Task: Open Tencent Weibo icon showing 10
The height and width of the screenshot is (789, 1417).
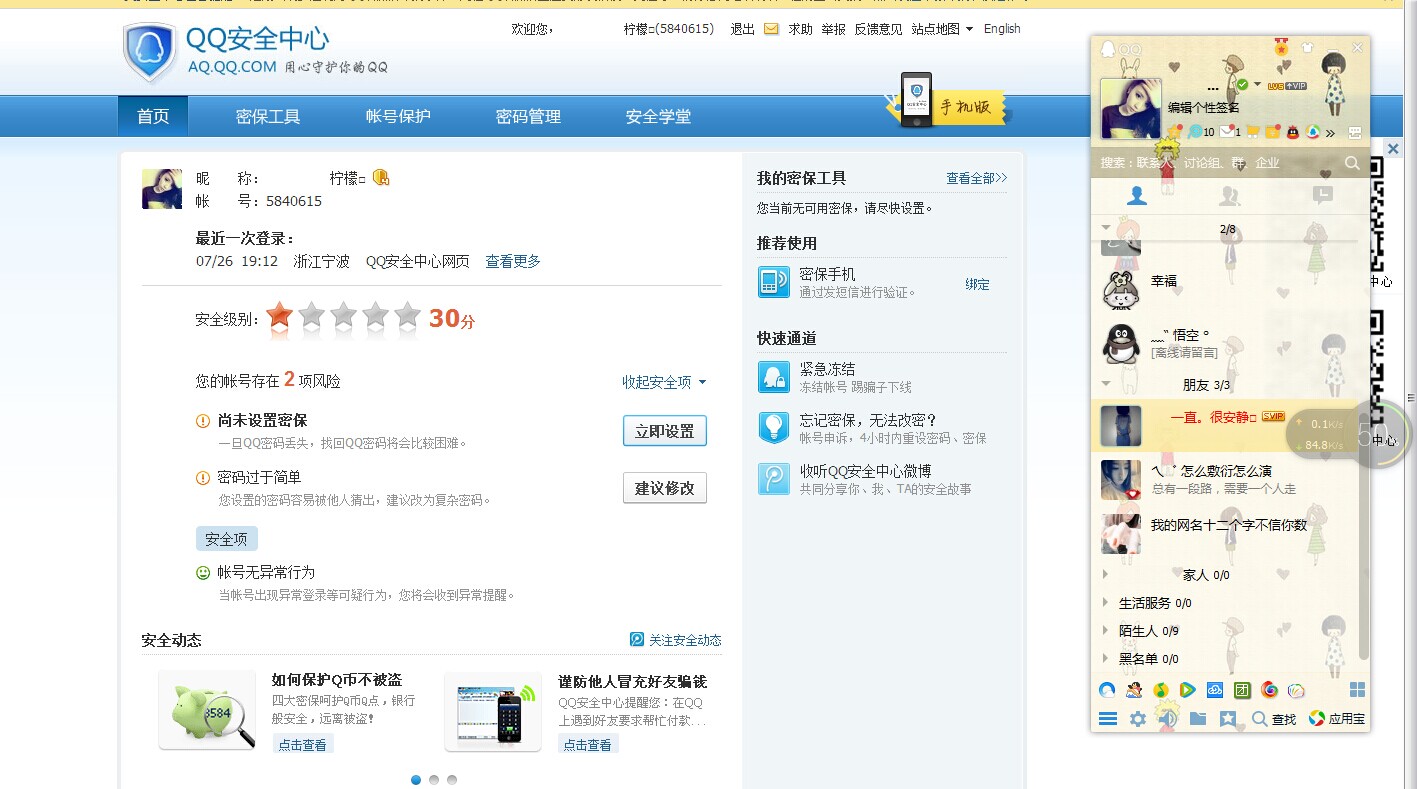Action: [x=1200, y=132]
